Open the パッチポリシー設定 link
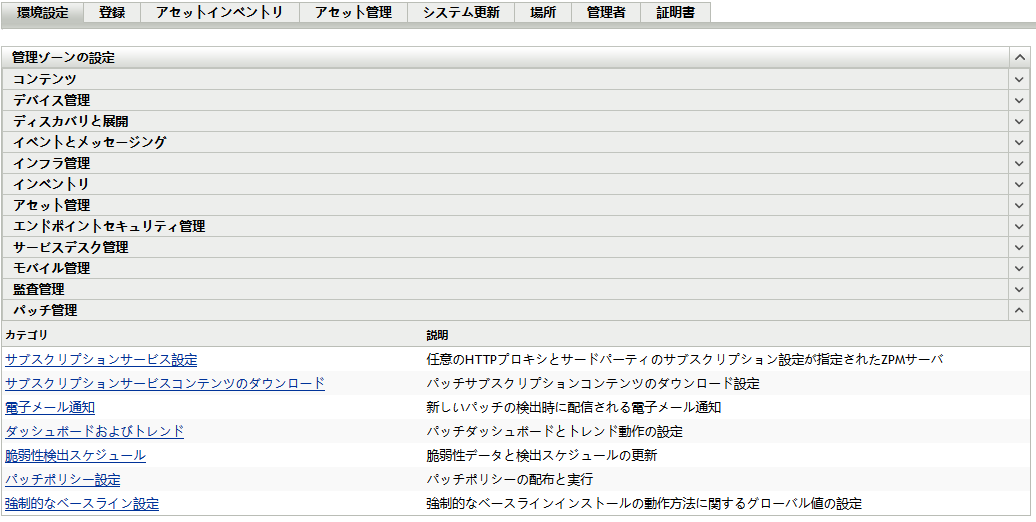 (63, 480)
